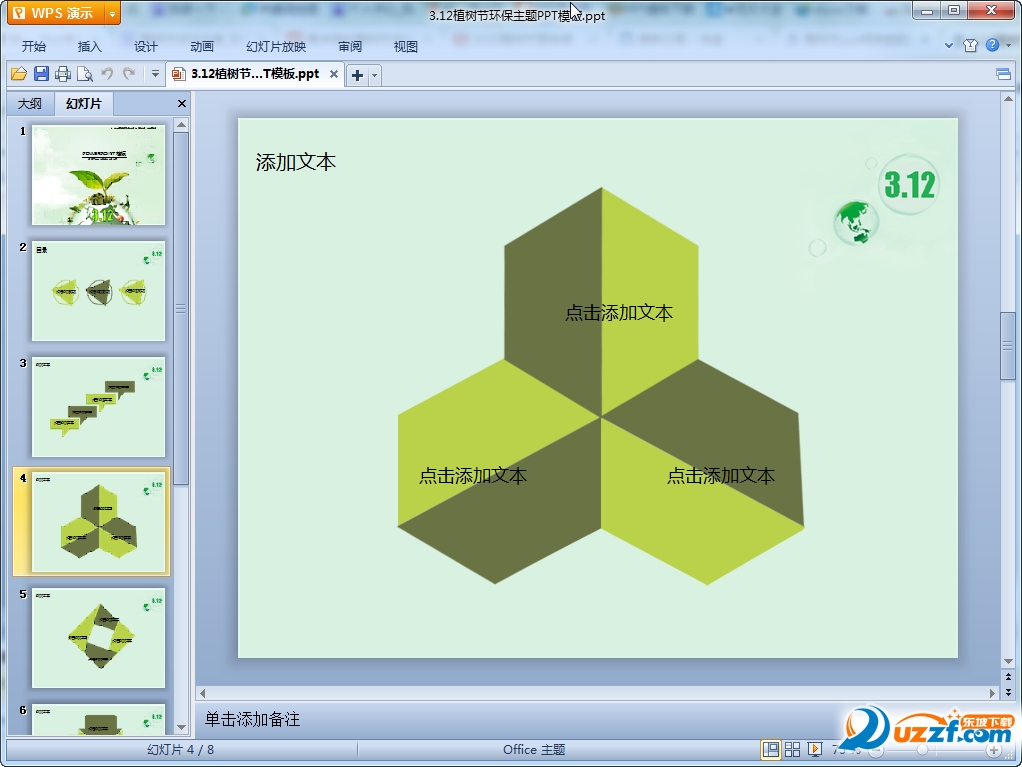Click thumbnail pane scroll up arrow
The image size is (1022, 767).
coord(182,125)
